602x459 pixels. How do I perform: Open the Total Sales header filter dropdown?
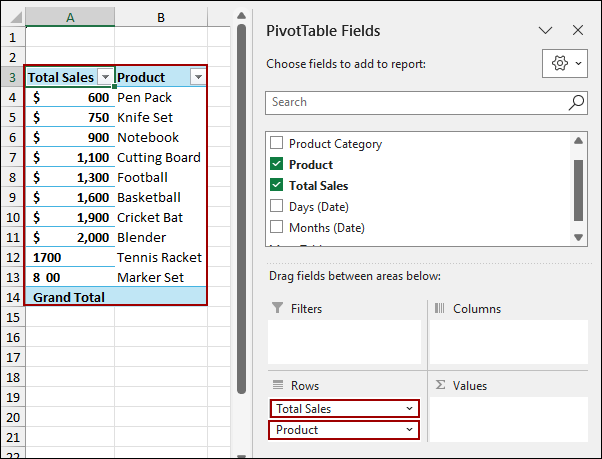pyautogui.click(x=105, y=77)
